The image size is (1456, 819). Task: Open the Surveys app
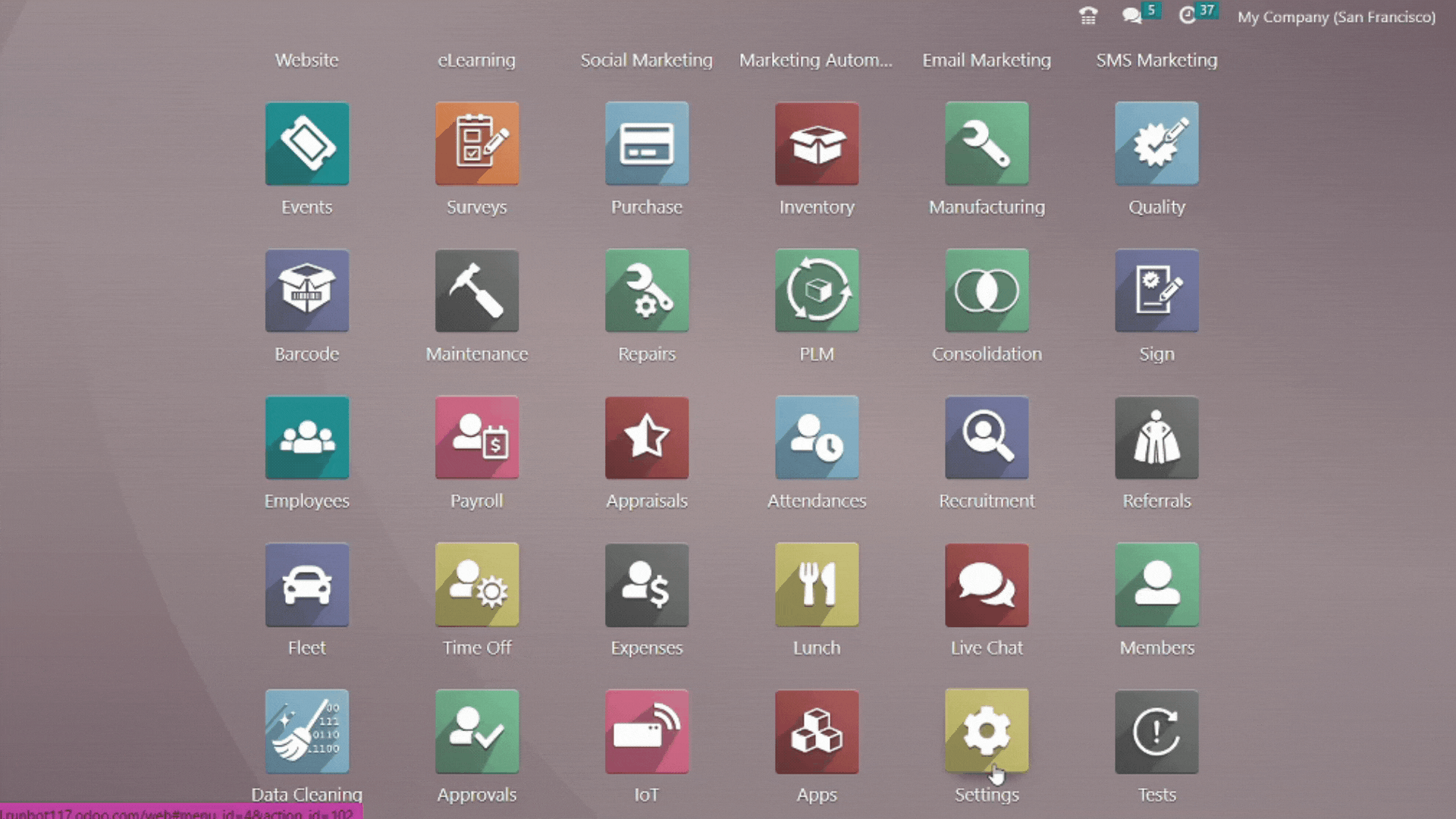477,144
